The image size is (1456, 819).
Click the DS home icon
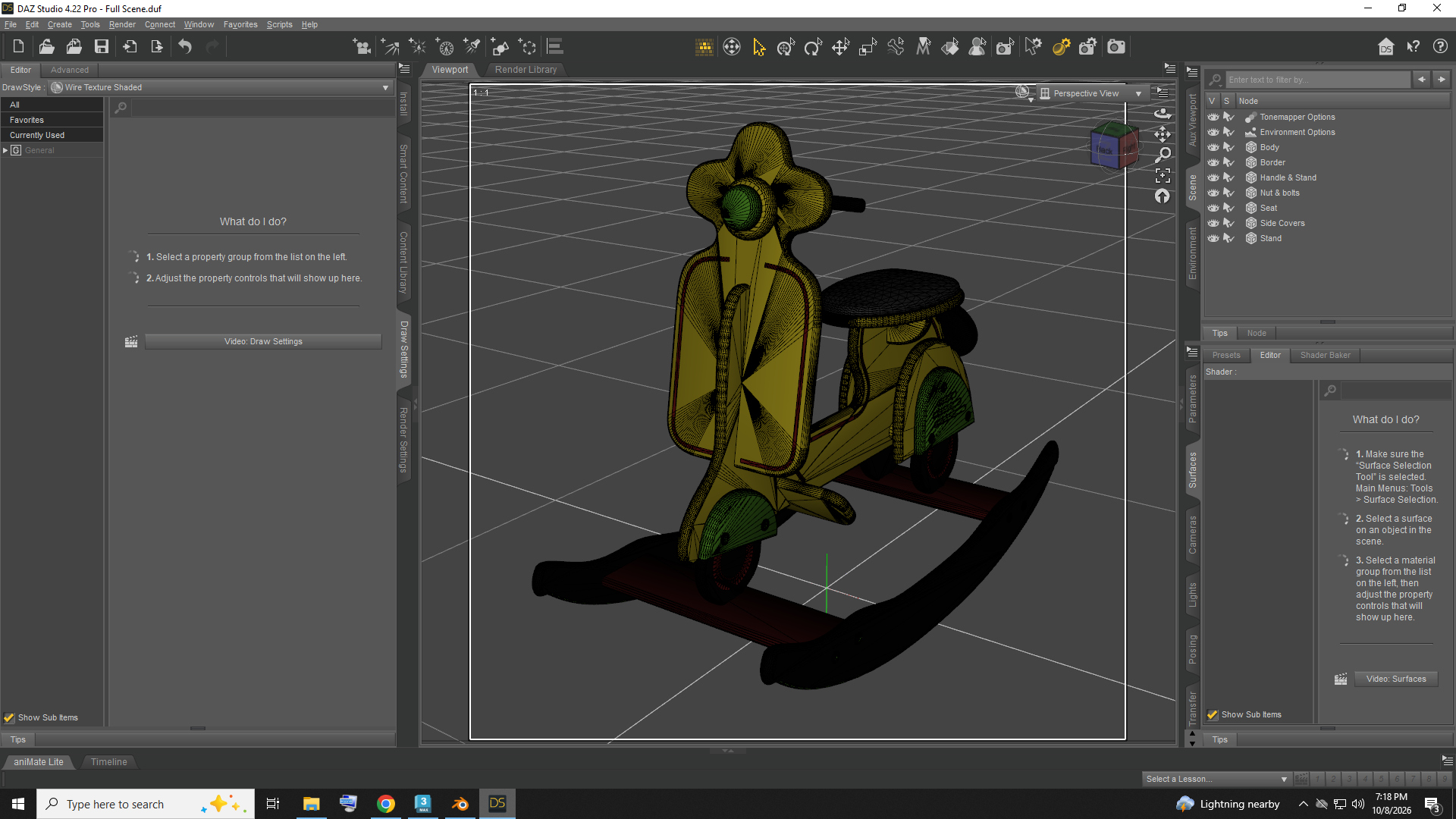[x=1386, y=47]
